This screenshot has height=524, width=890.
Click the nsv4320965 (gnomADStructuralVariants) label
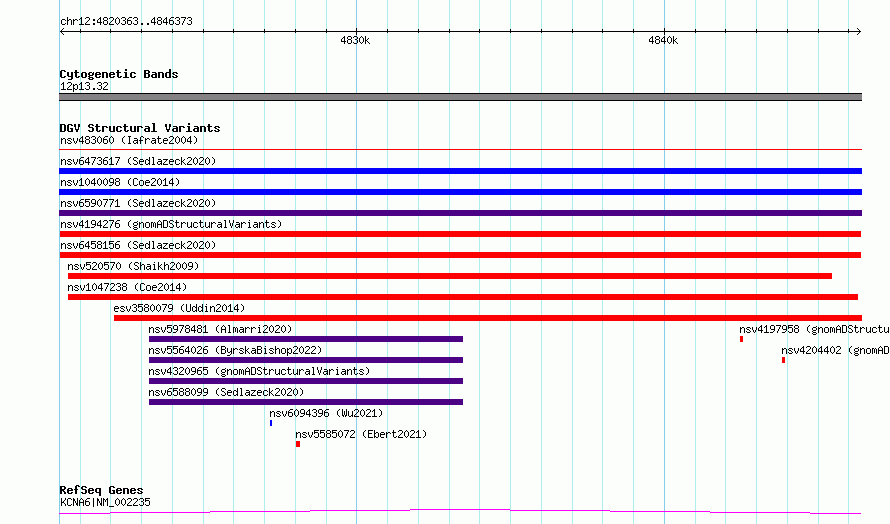(259, 371)
